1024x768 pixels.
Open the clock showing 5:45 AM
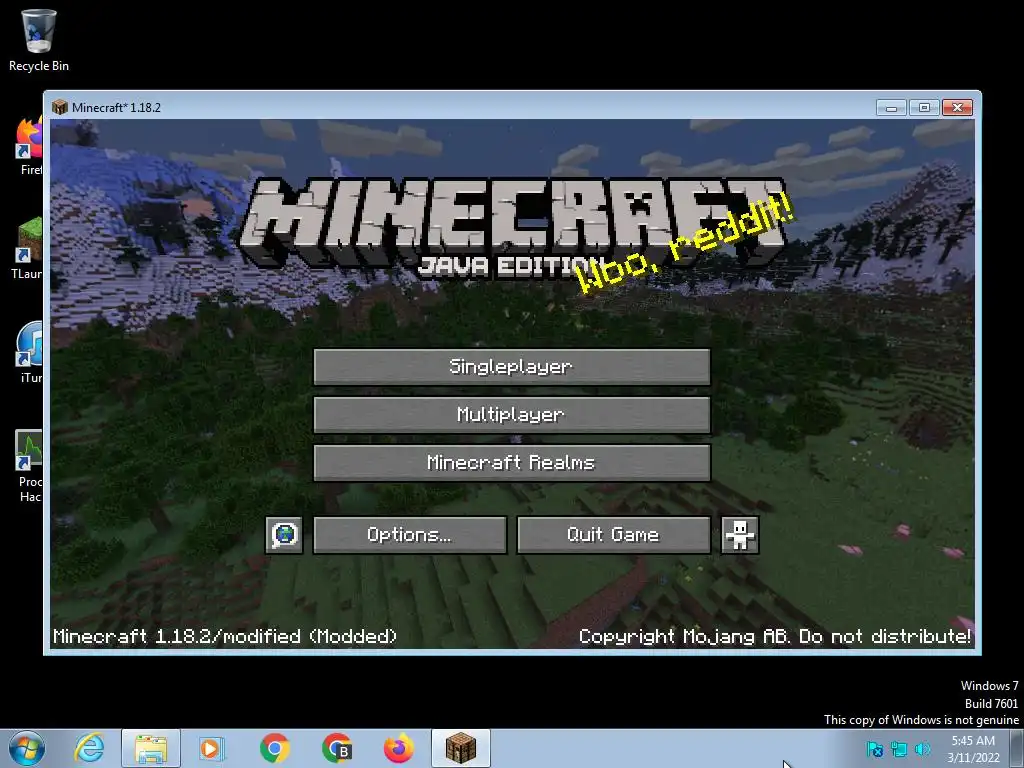pos(973,749)
